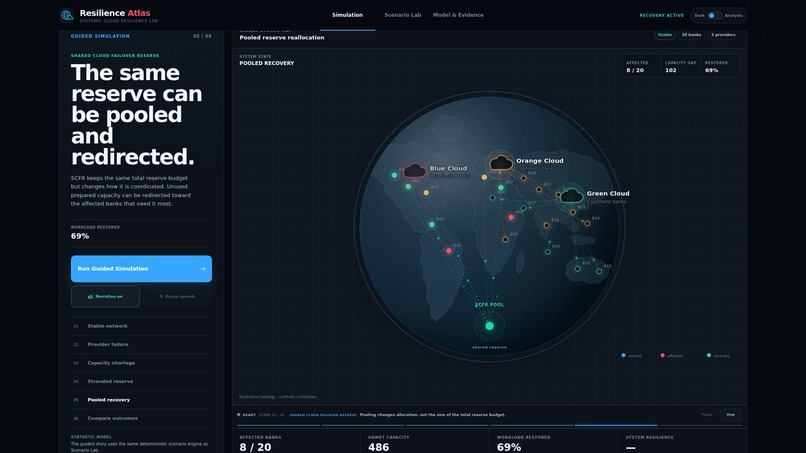Click the bank node labeled B15

click(x=587, y=224)
